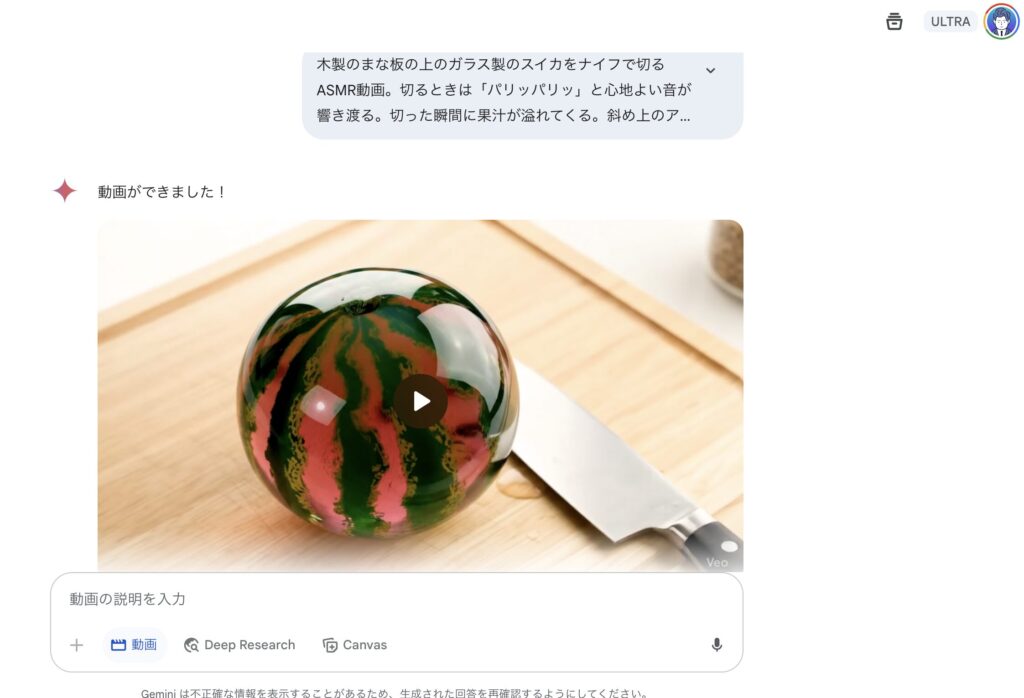Expand the truncated prompt with the chevron
1024x698 pixels.
click(x=711, y=70)
